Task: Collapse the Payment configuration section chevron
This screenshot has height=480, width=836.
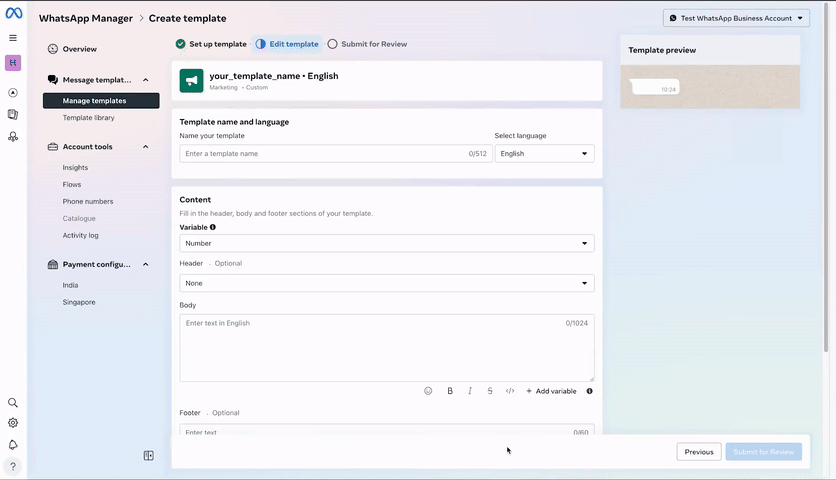Action: point(146,265)
